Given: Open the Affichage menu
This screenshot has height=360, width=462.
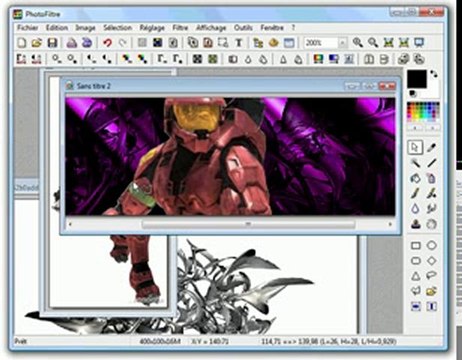Looking at the screenshot, I should point(211,28).
